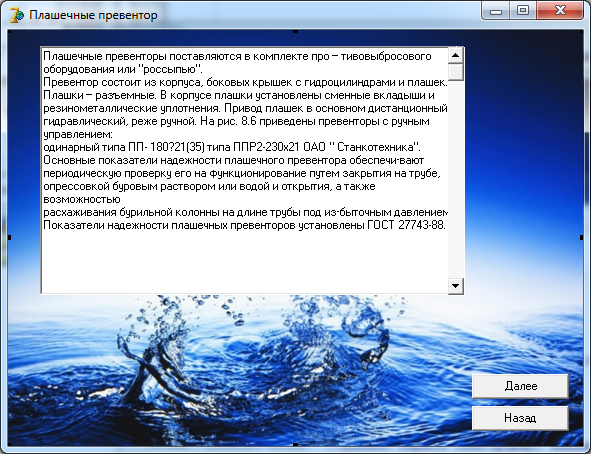Click the line starting 'гидравлический, реже ручной'

tap(236, 121)
